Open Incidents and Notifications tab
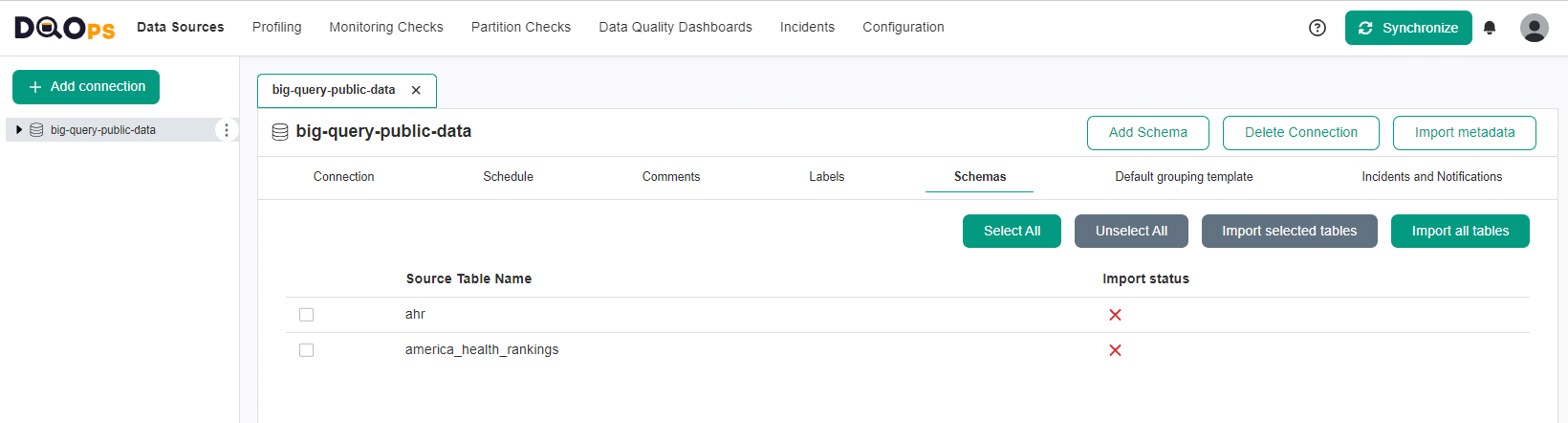1568x423 pixels. coord(1432,177)
